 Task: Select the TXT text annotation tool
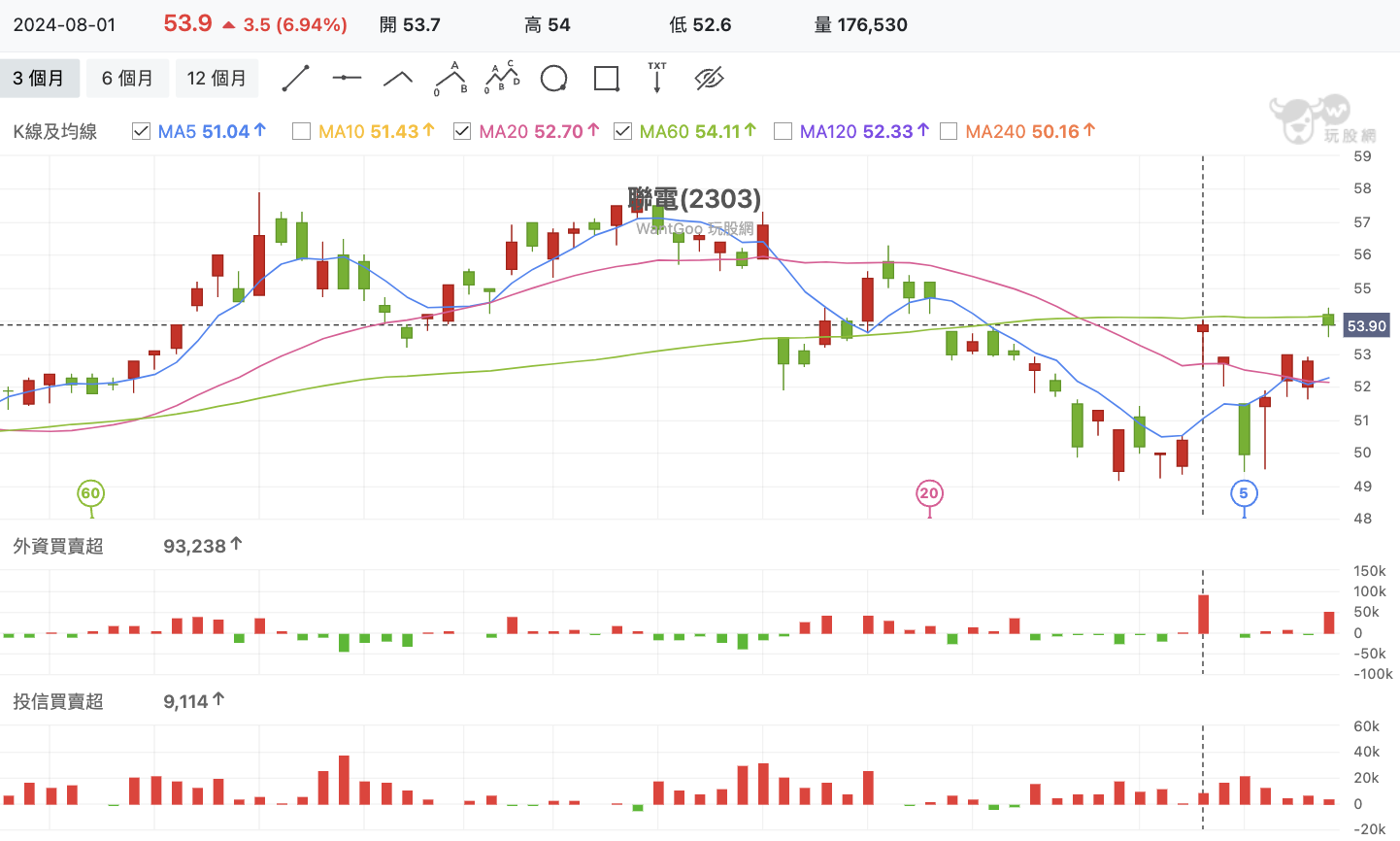657,78
